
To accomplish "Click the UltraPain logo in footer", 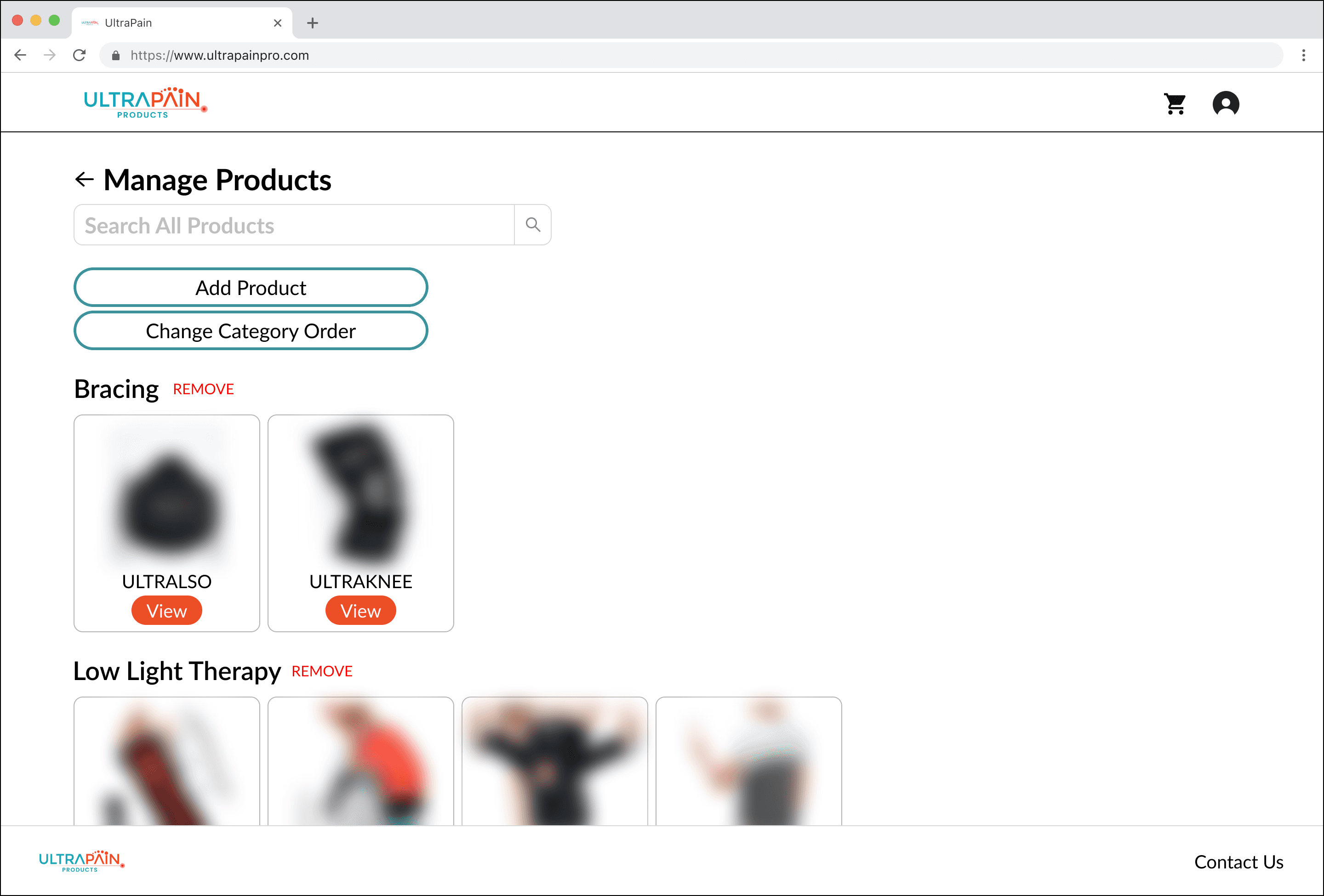I will point(81,861).
